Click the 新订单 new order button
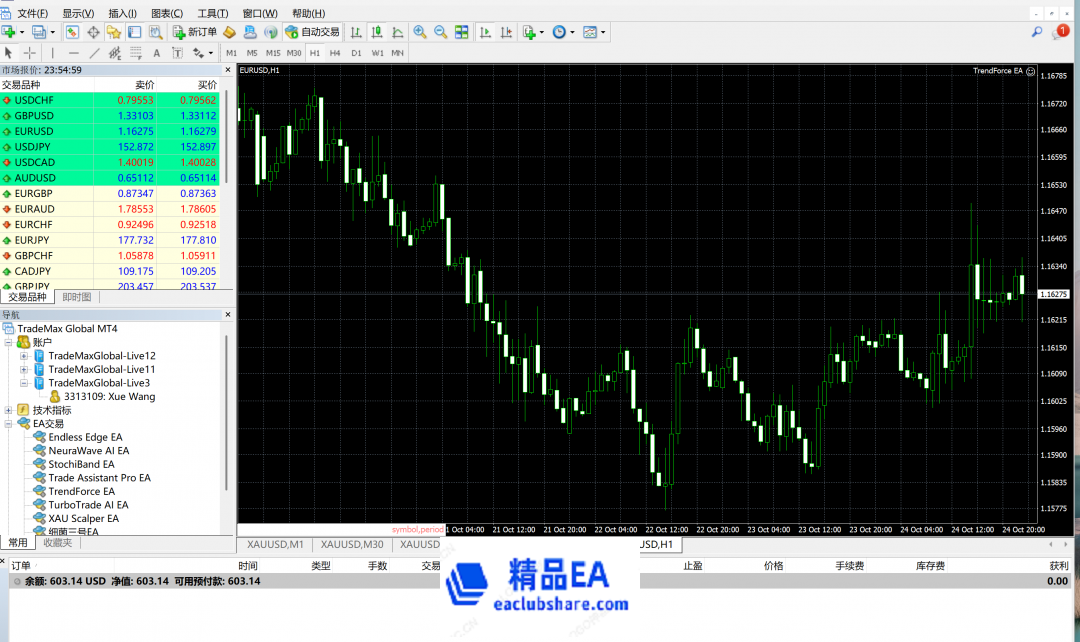 [194, 32]
